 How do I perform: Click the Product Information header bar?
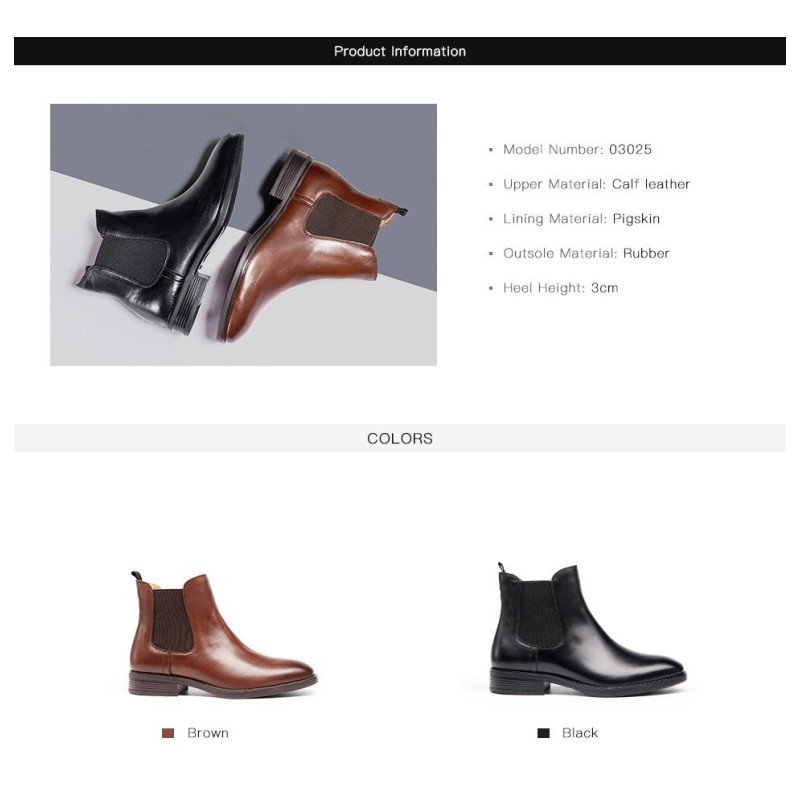coord(399,51)
